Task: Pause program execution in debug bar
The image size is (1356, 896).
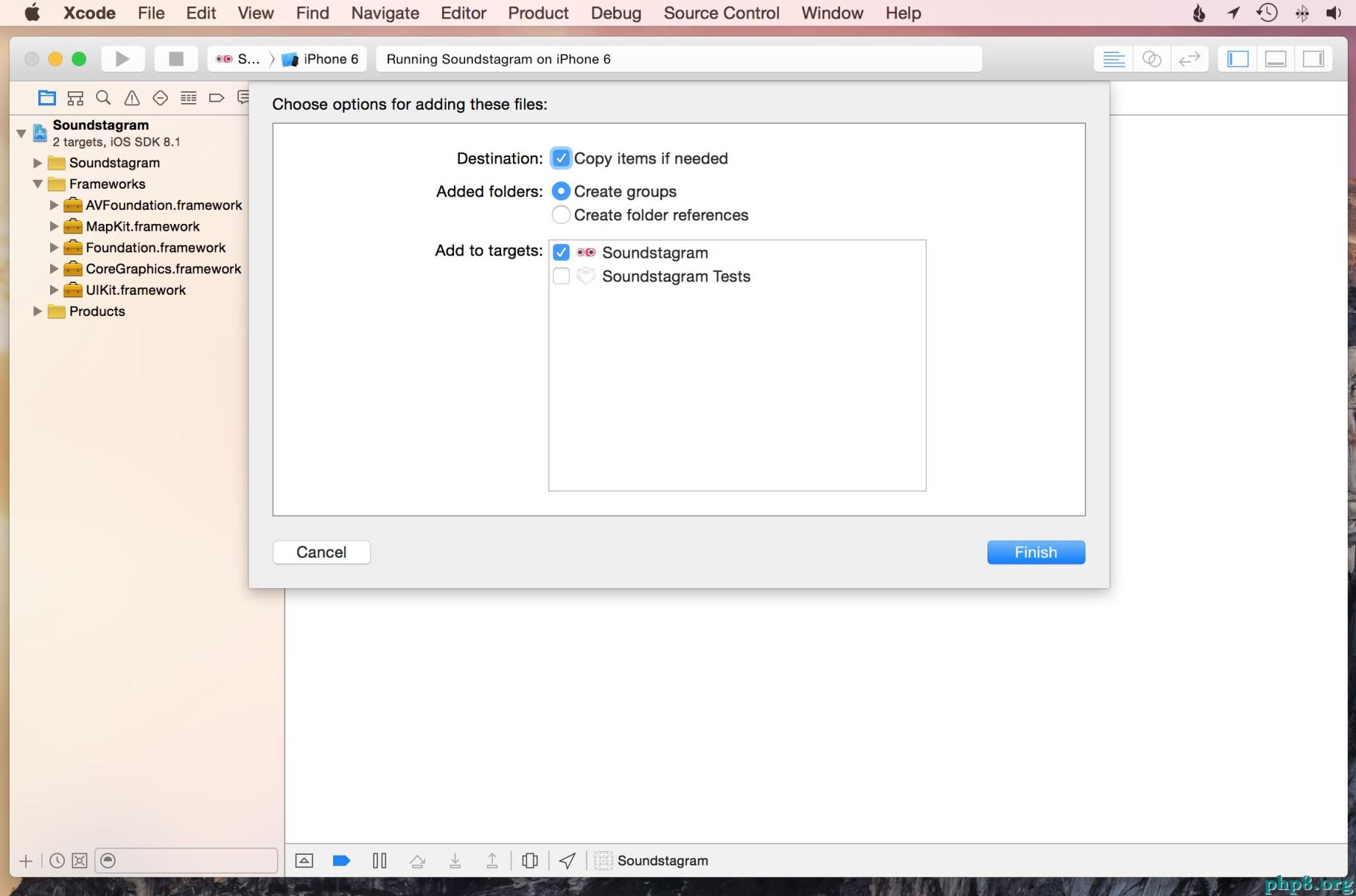Action: click(380, 861)
